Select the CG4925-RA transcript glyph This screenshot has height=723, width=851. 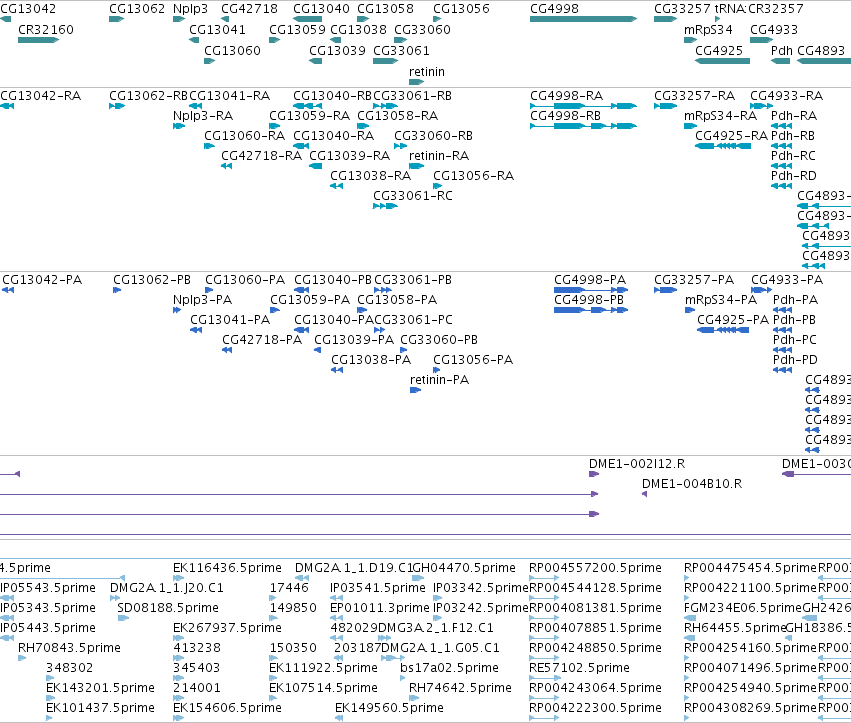click(723, 146)
